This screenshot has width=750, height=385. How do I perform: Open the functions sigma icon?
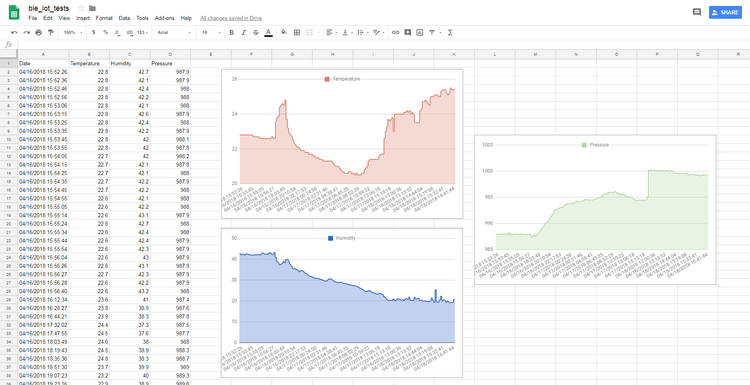point(450,33)
